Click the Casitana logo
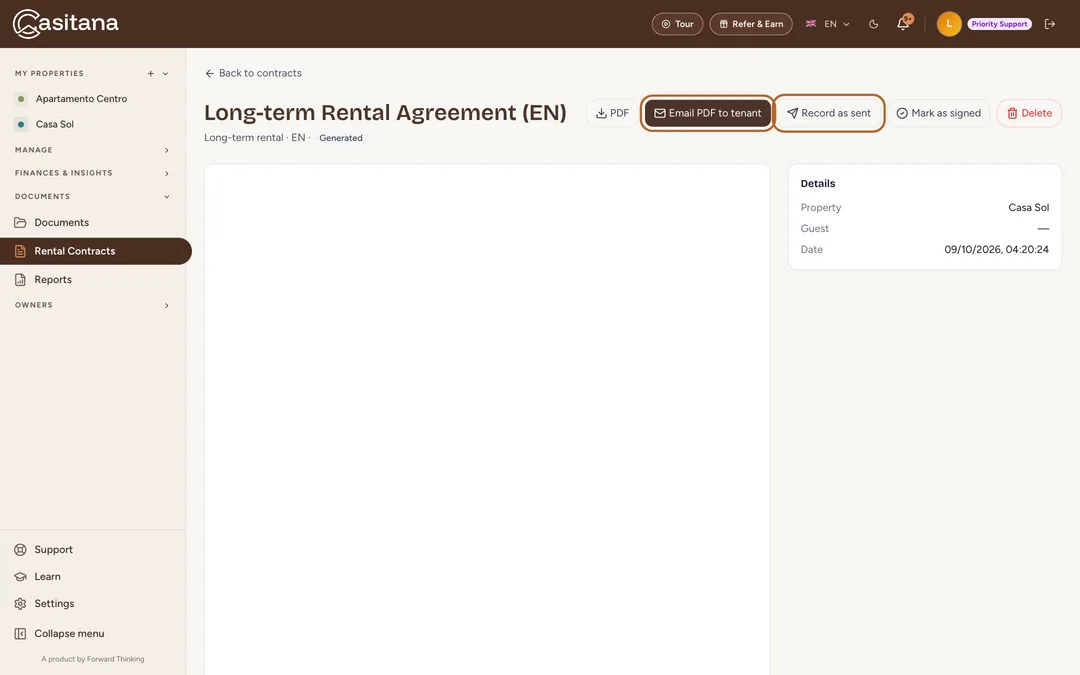1080x675 pixels. (65, 23)
